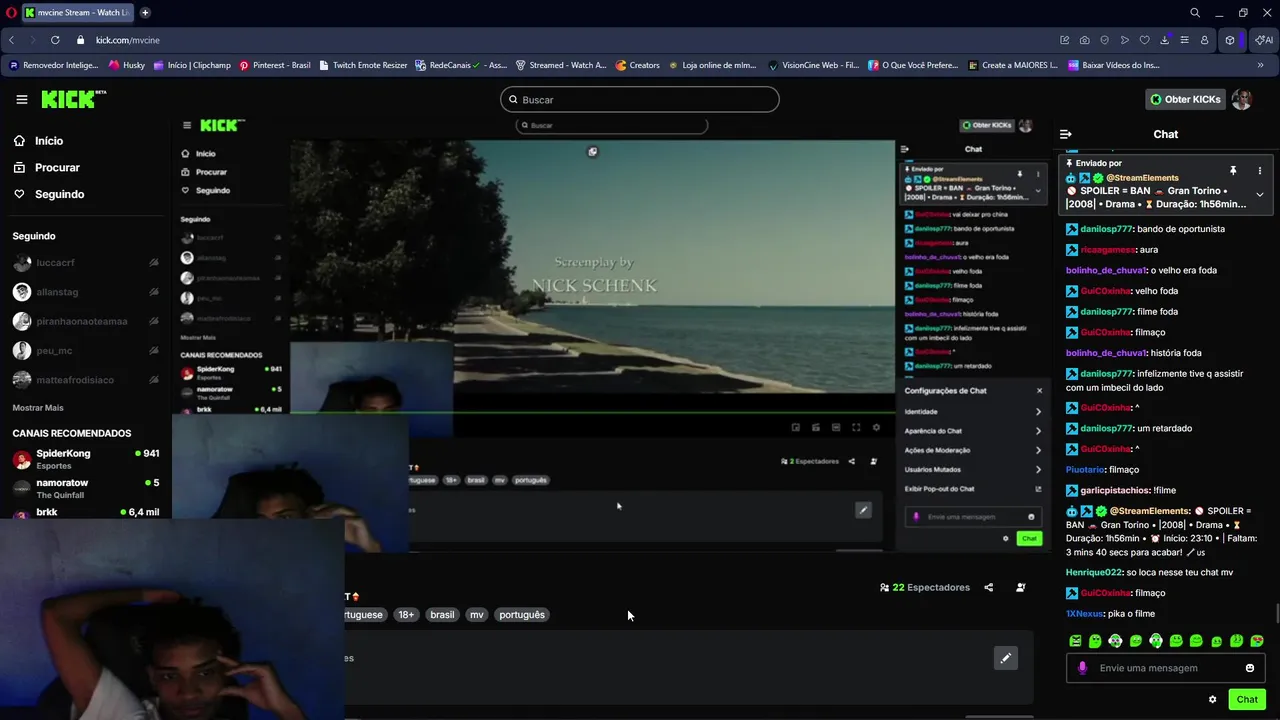Expand the pinned StreamElements message chevron

tap(1259, 194)
